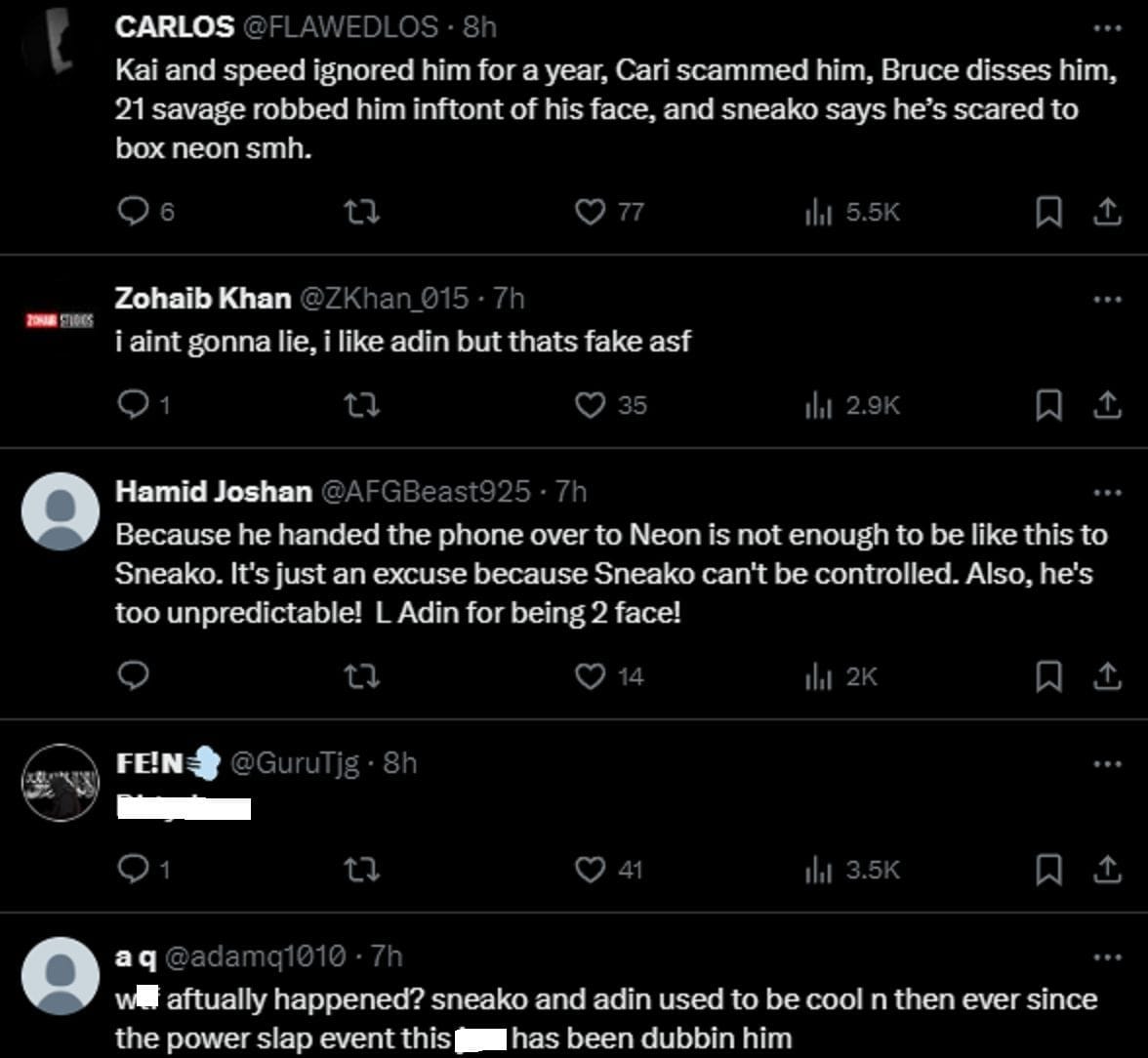This screenshot has width=1148, height=1058.
Task: Like Zohaib Khan's tweet
Action: [x=590, y=404]
